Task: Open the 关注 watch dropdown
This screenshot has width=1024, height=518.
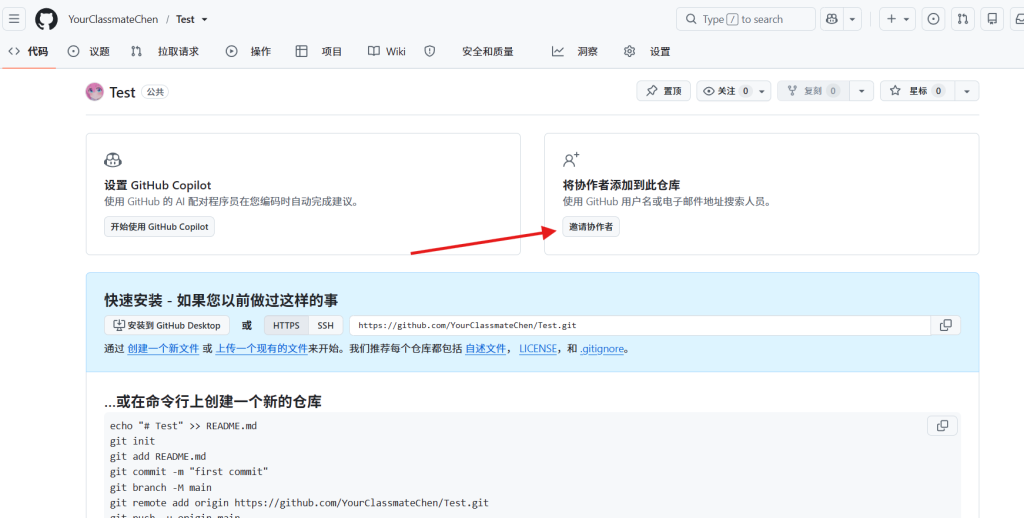Action: tap(733, 91)
